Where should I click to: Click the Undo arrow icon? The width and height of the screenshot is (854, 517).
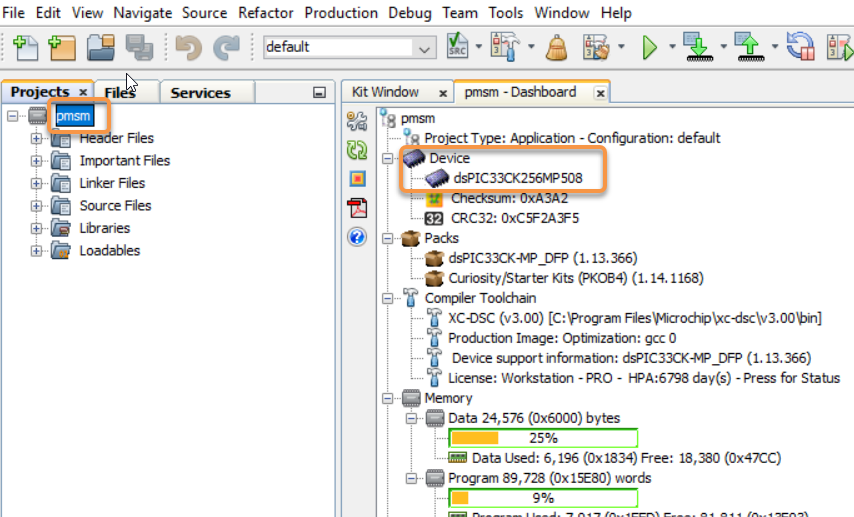pos(188,47)
